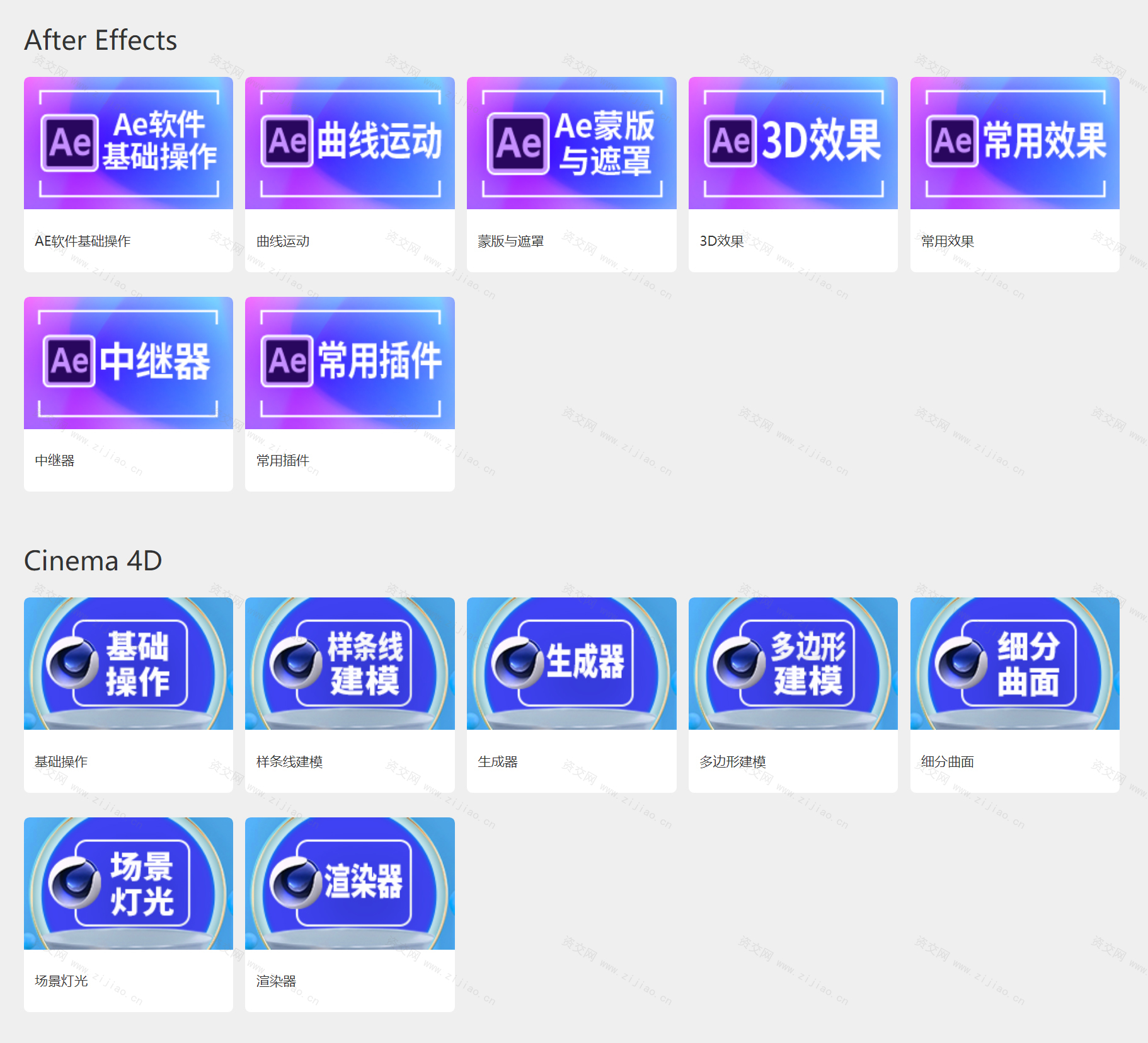The height and width of the screenshot is (1043, 1148).
Task: Open the Ae 中继器 thumbnail image
Action: (129, 363)
